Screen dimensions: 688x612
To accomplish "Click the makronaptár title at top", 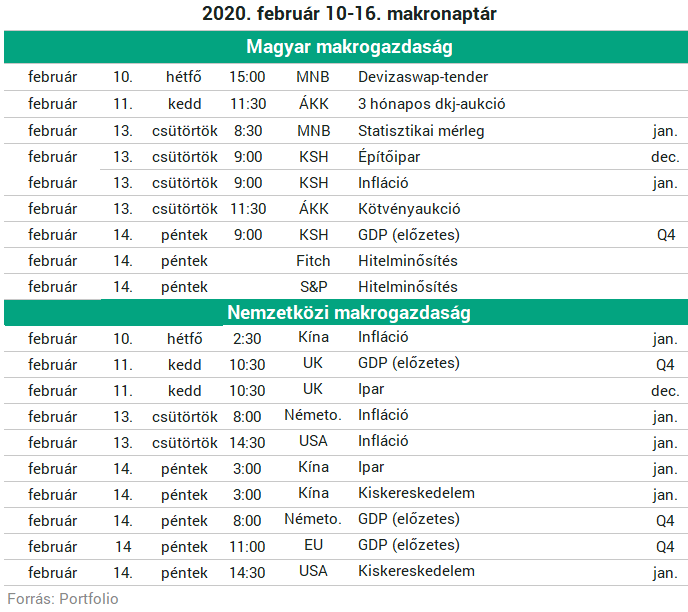I will (x=349, y=14).
